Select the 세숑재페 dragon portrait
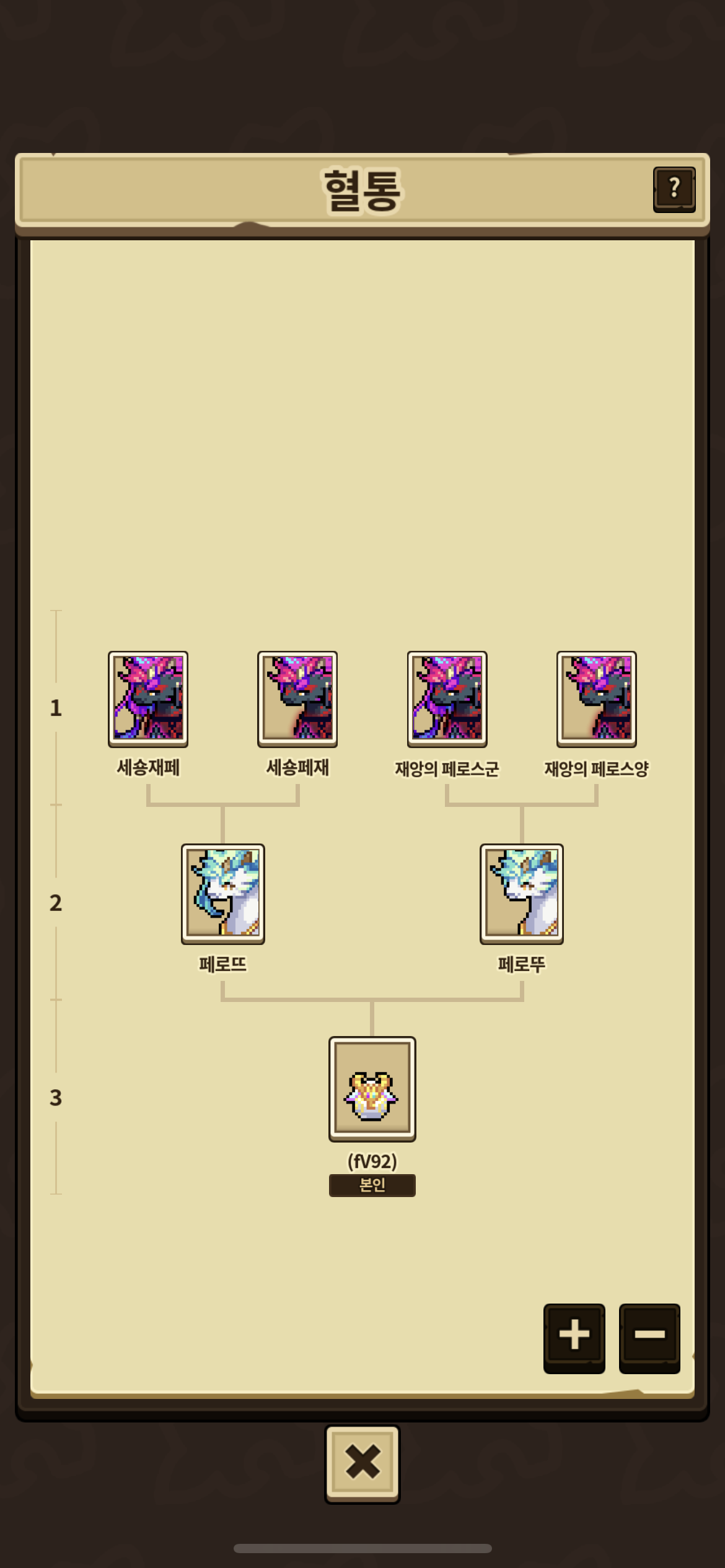 click(148, 699)
